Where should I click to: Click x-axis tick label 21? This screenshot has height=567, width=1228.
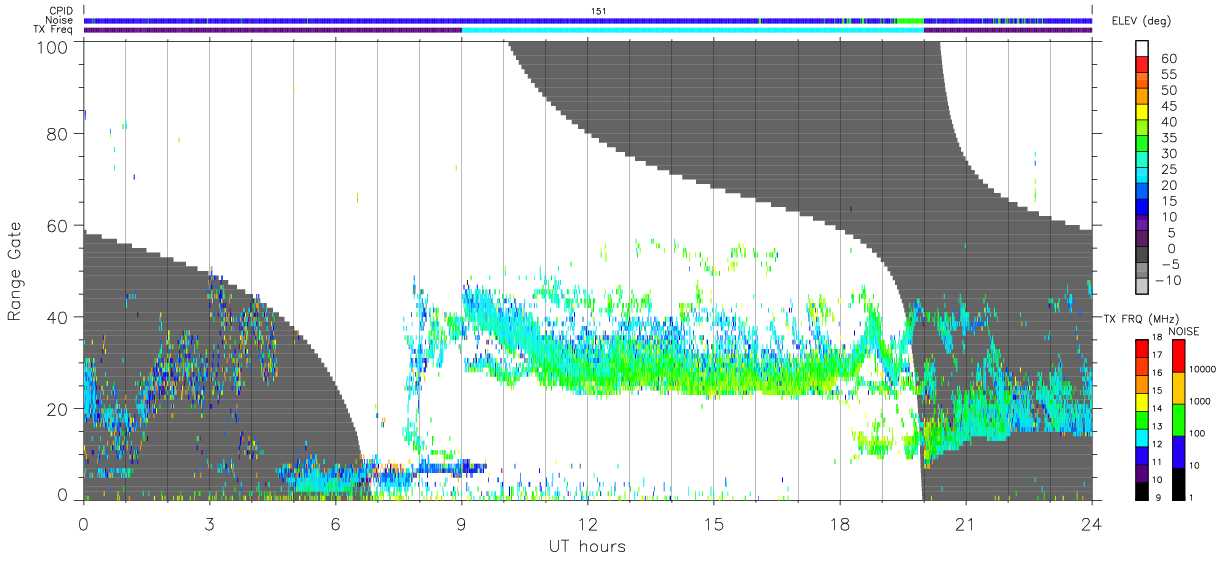[965, 523]
